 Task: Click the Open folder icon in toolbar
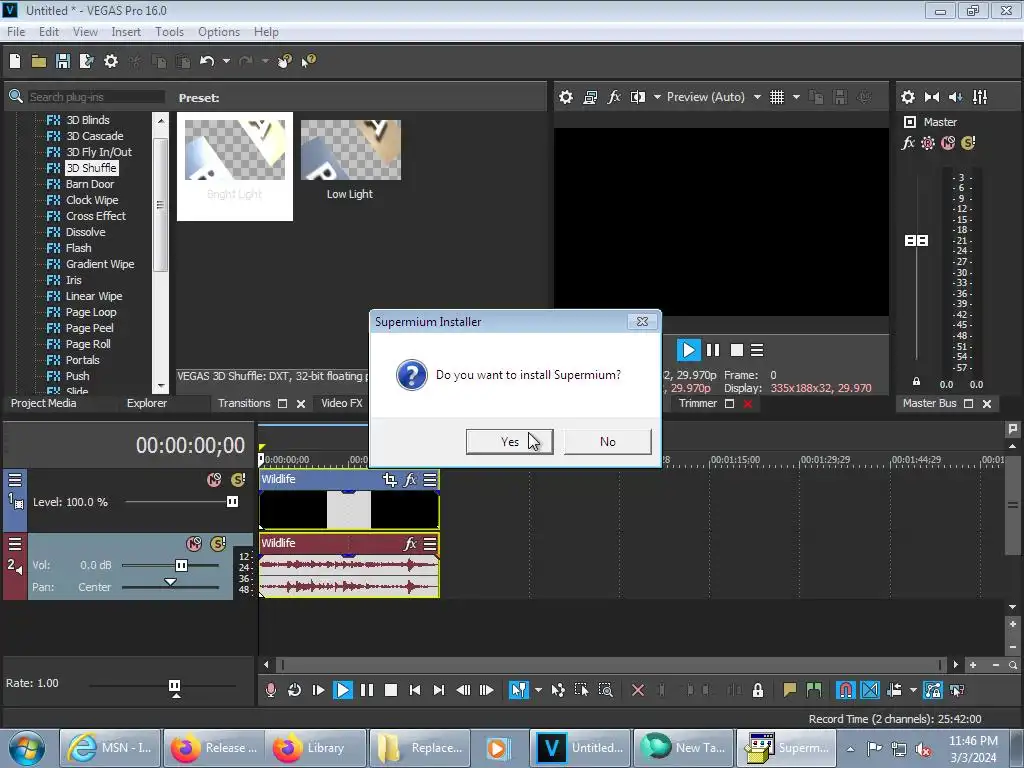39,61
